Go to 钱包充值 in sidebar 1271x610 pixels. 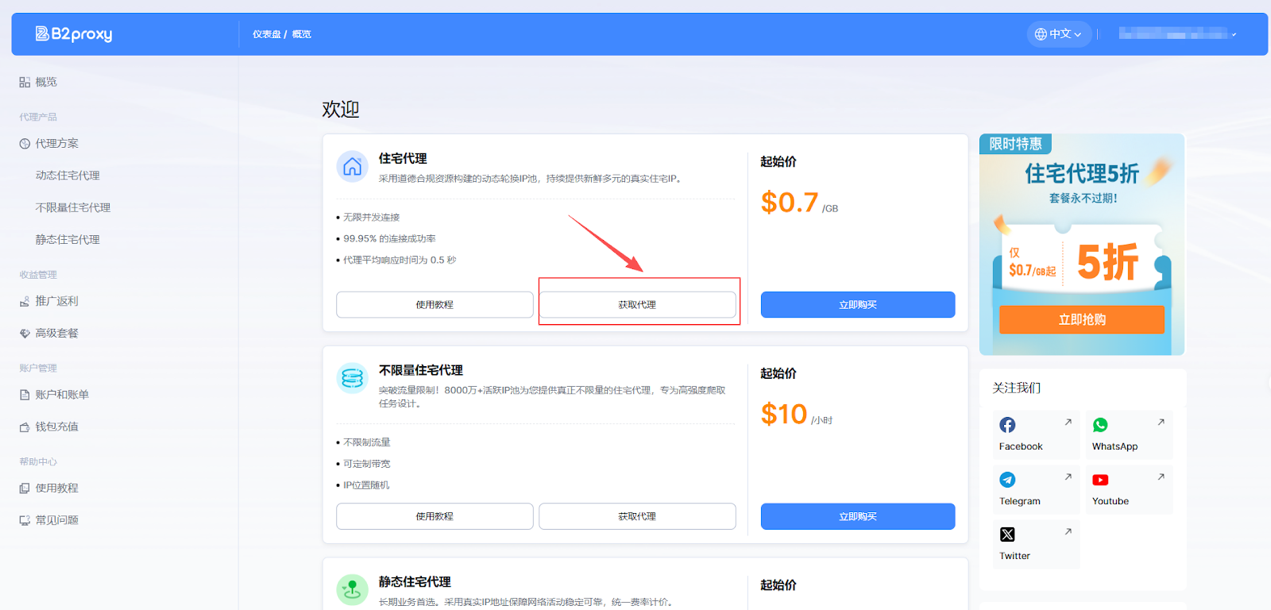[x=56, y=426]
